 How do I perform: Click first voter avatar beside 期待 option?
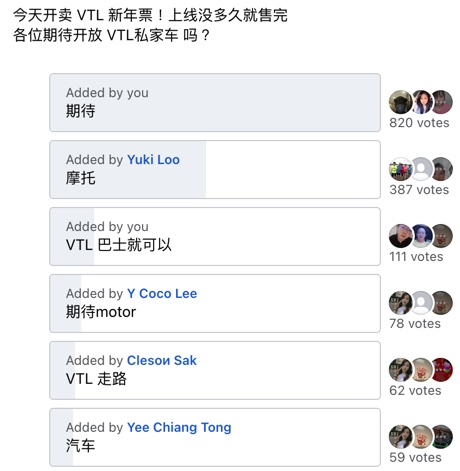[401, 102]
